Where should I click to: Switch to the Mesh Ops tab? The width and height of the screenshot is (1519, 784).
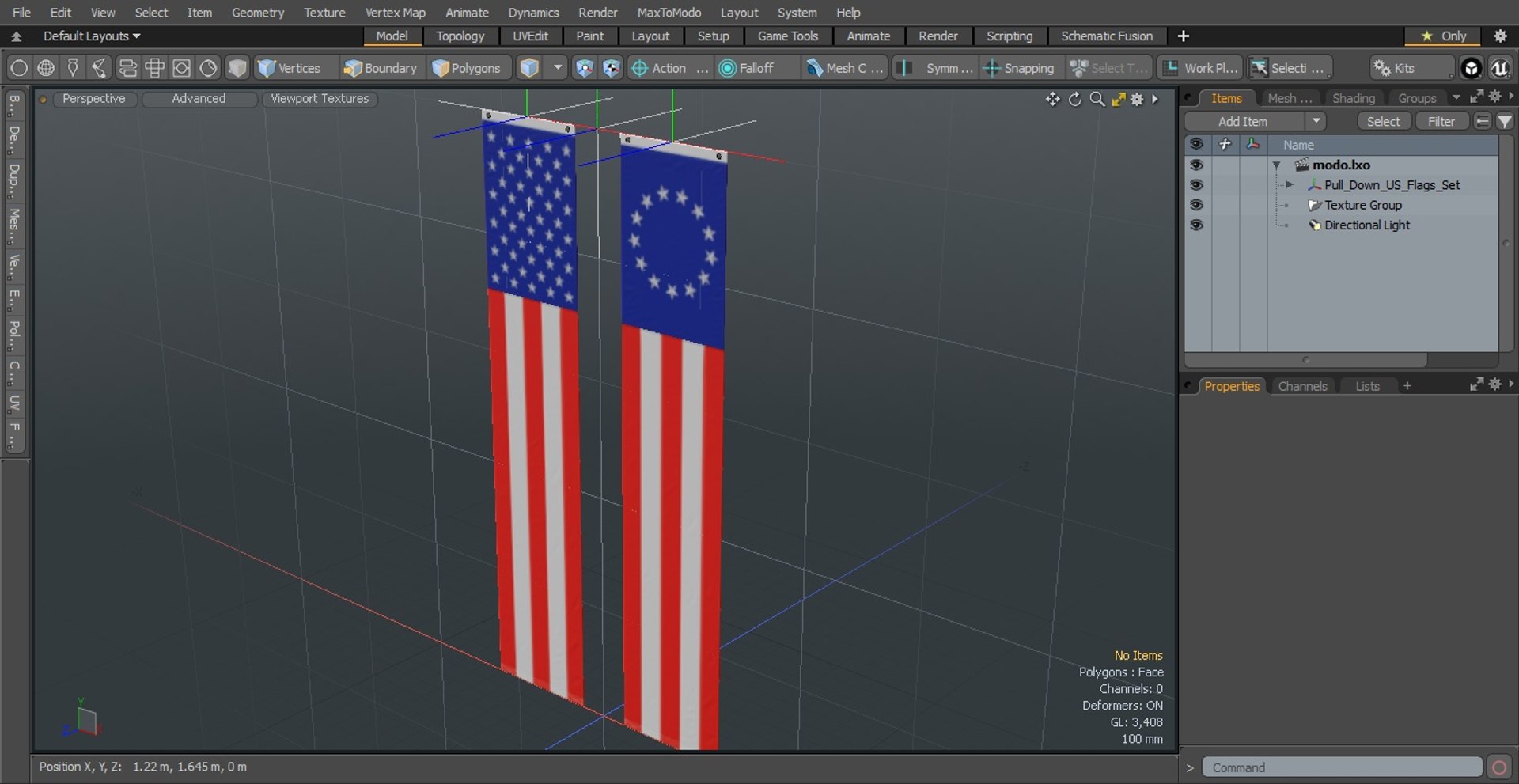click(x=1290, y=98)
